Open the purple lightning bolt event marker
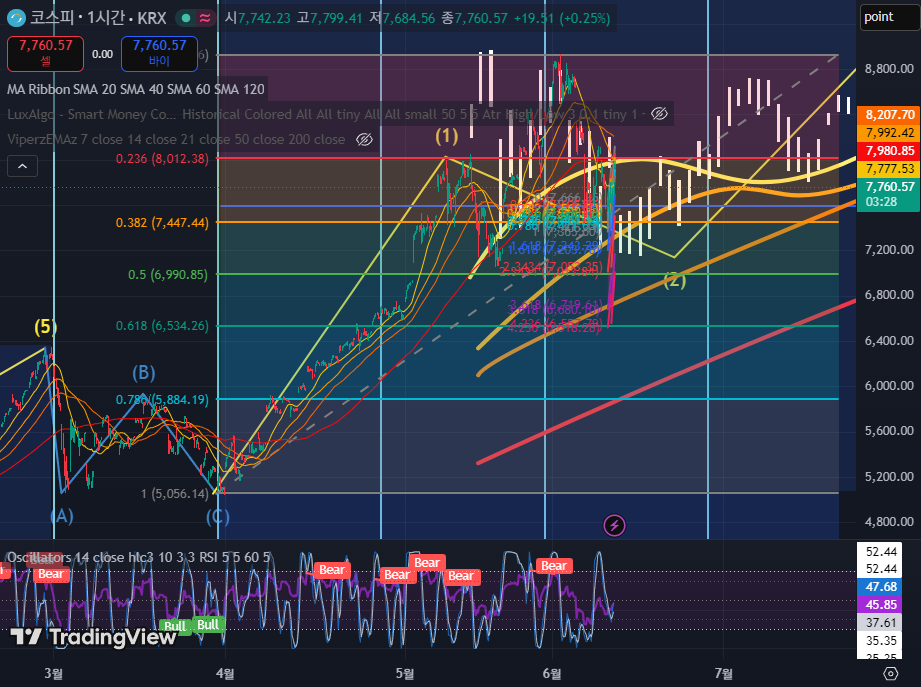921x687 pixels. pyautogui.click(x=614, y=525)
